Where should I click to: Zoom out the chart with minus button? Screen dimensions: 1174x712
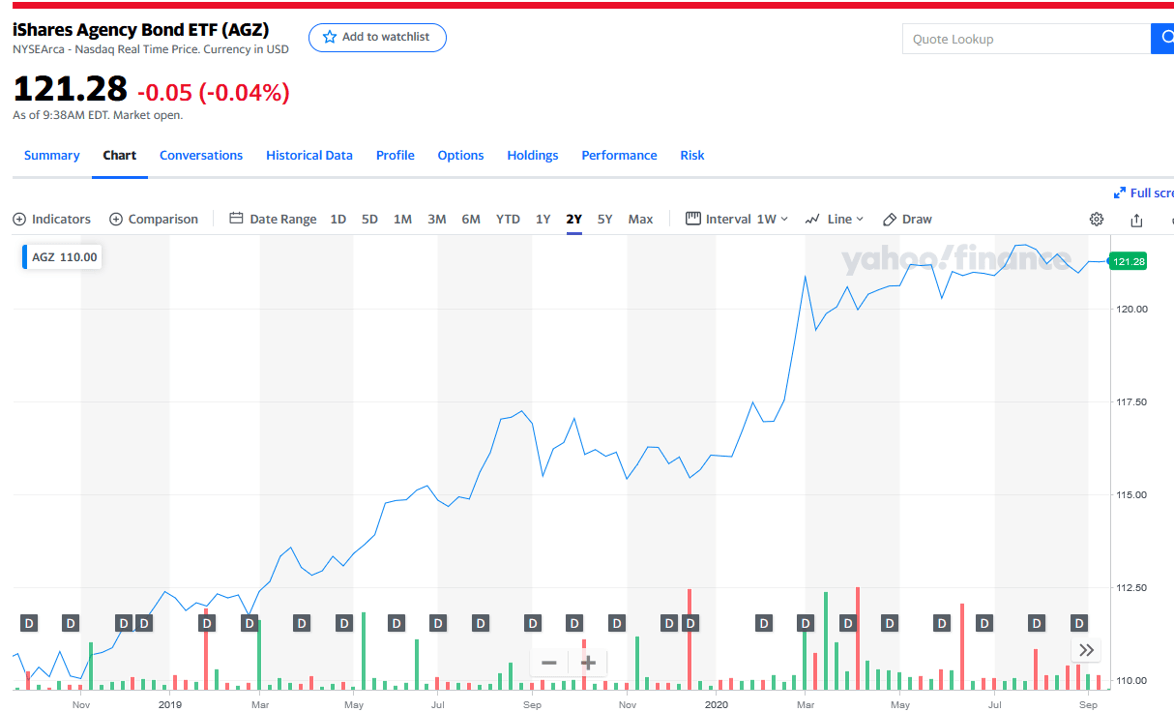click(x=549, y=663)
